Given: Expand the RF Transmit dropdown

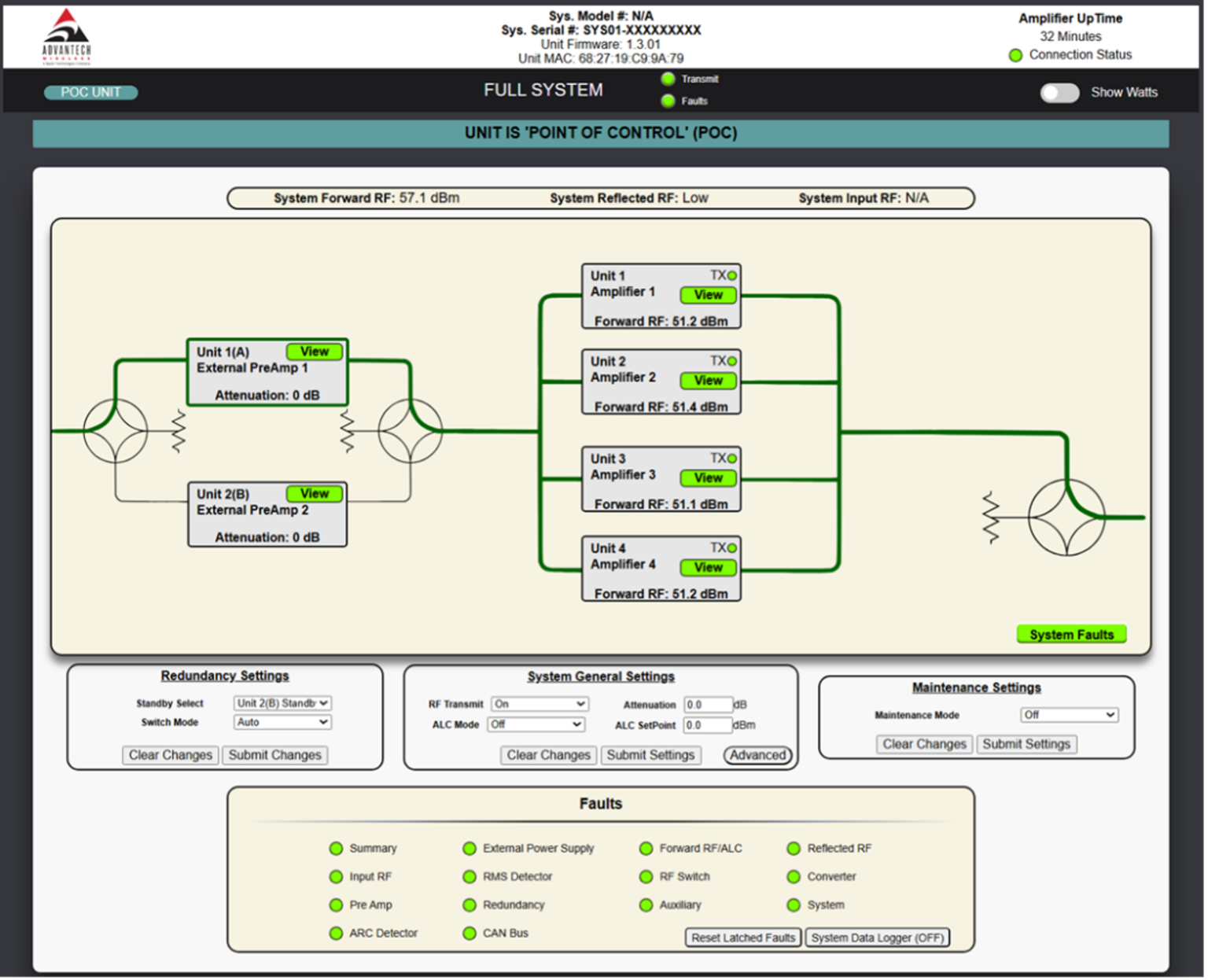Looking at the screenshot, I should point(540,704).
